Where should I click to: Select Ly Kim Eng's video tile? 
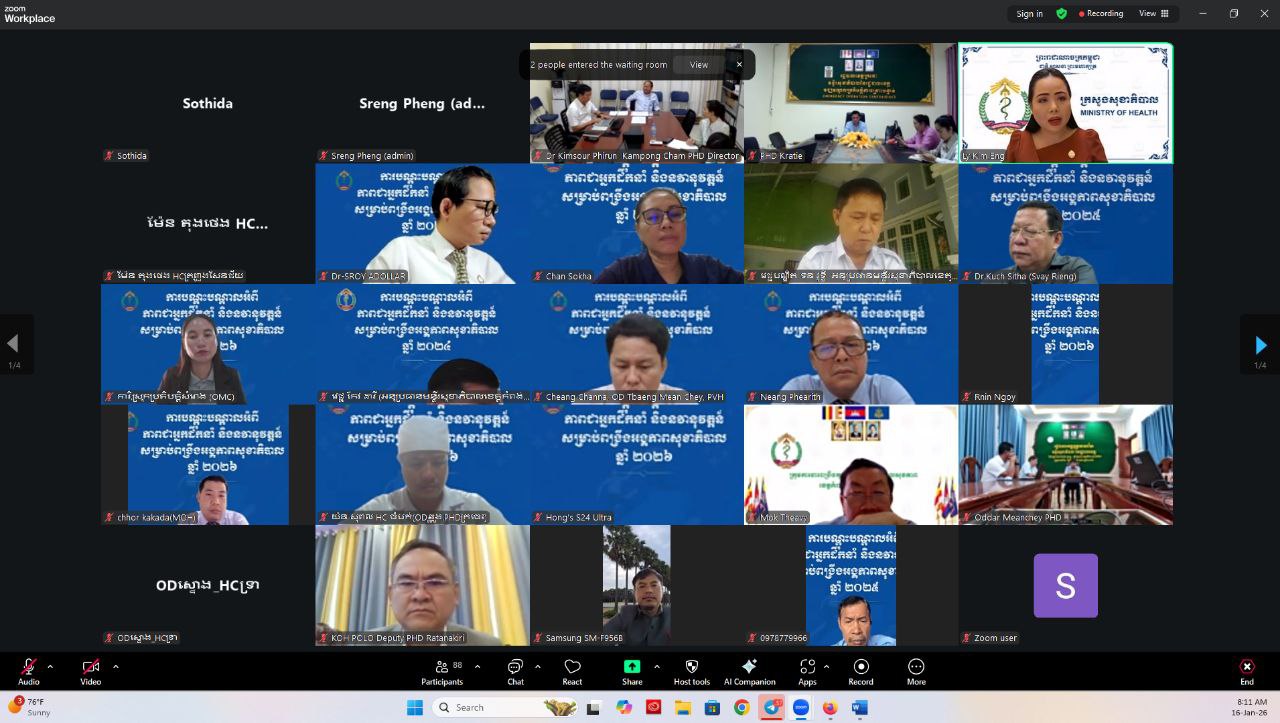(1066, 102)
